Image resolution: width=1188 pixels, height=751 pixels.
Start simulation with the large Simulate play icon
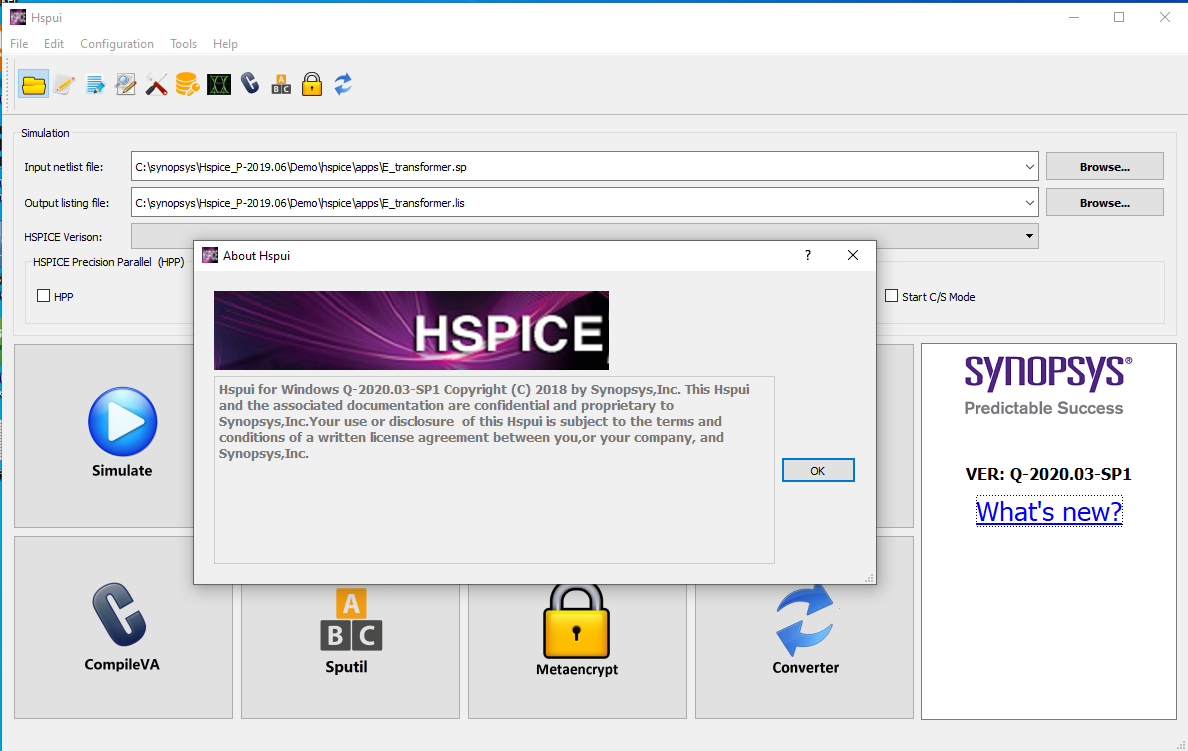(x=123, y=422)
